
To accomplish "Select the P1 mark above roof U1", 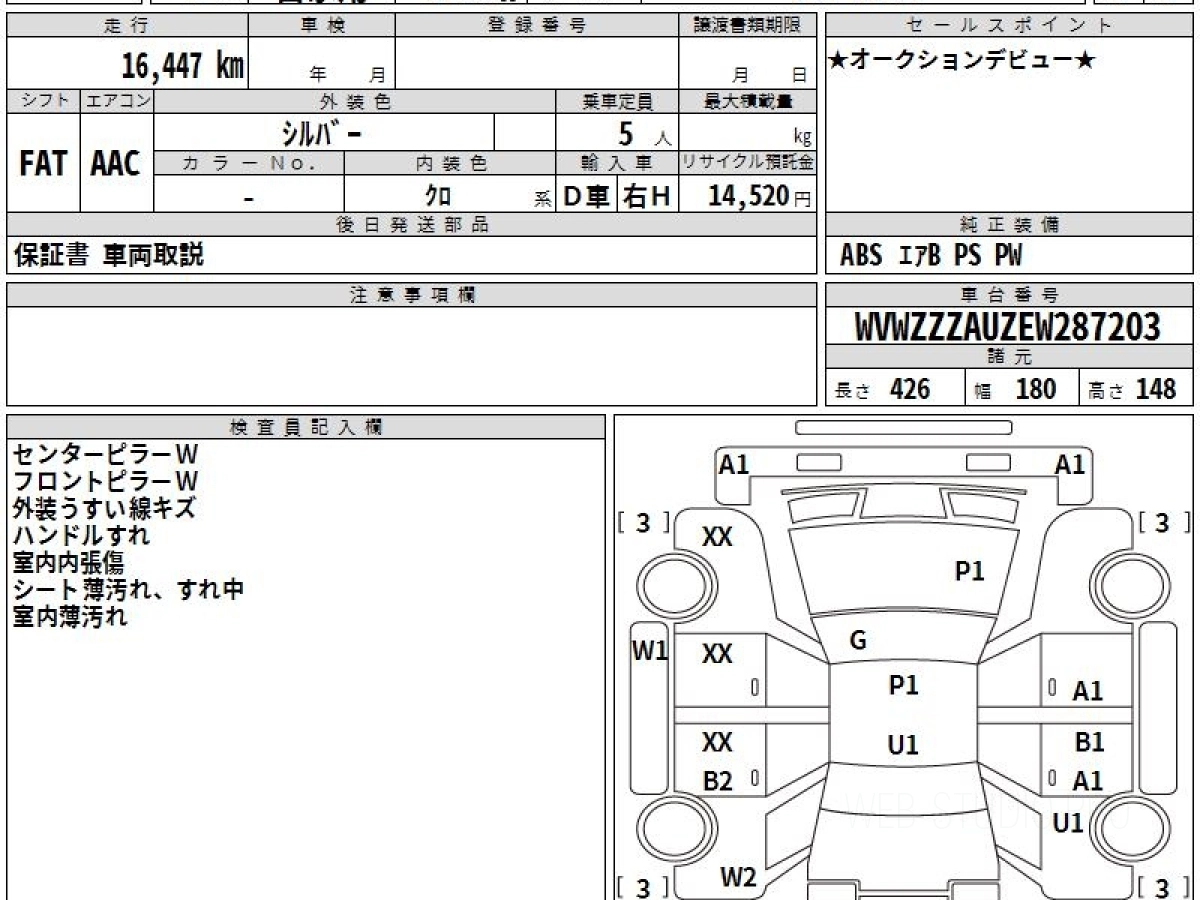I will click(x=903, y=685).
